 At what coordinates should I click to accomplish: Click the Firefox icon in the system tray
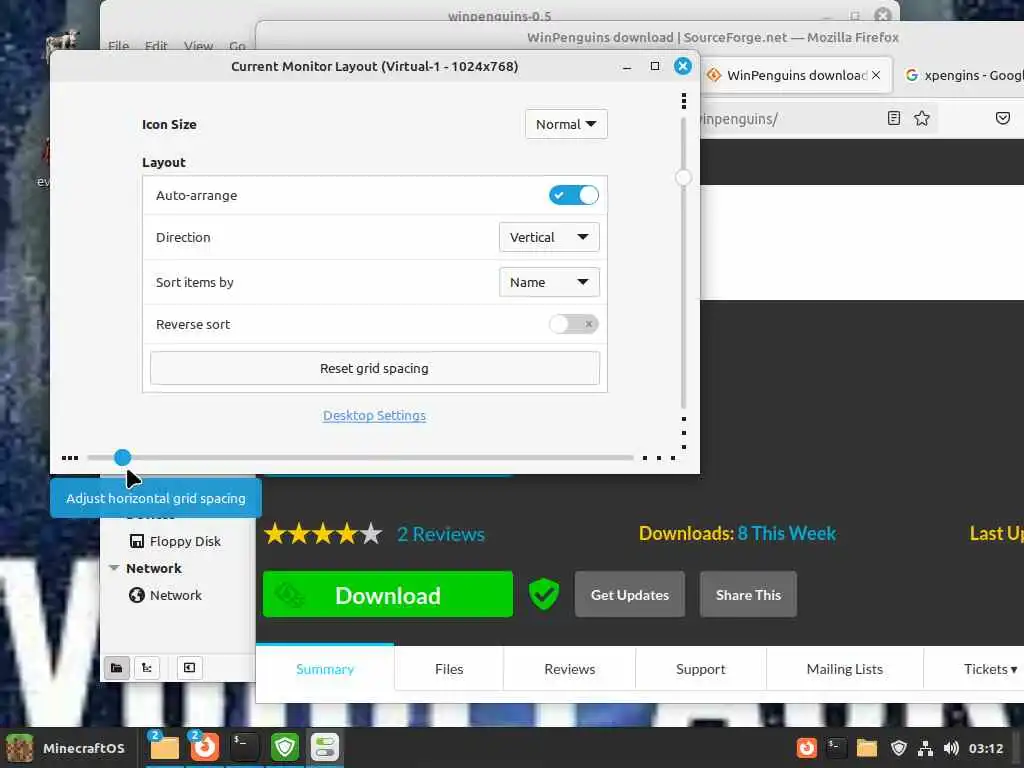(x=807, y=748)
